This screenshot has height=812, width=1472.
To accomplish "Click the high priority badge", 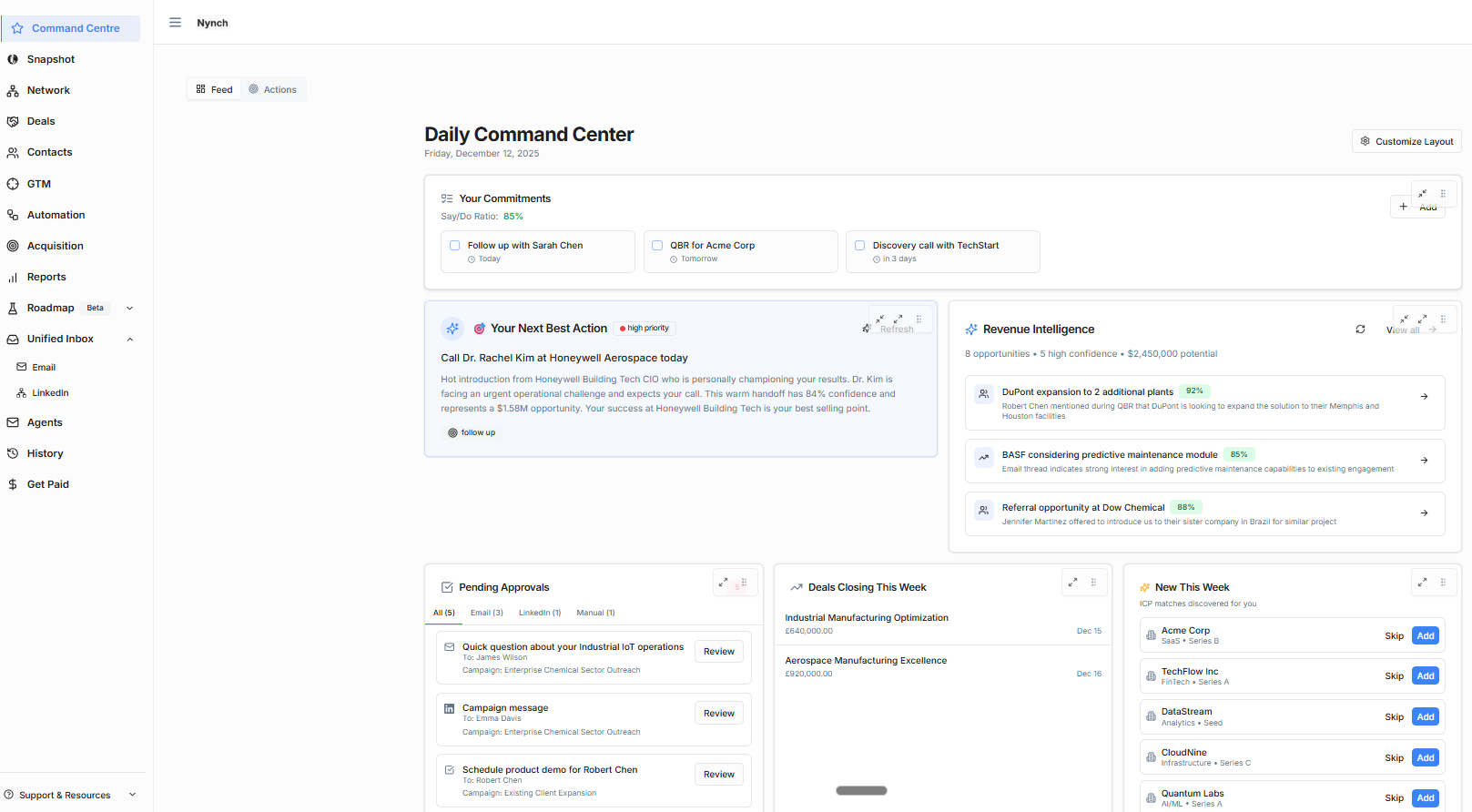I will 645,329.
